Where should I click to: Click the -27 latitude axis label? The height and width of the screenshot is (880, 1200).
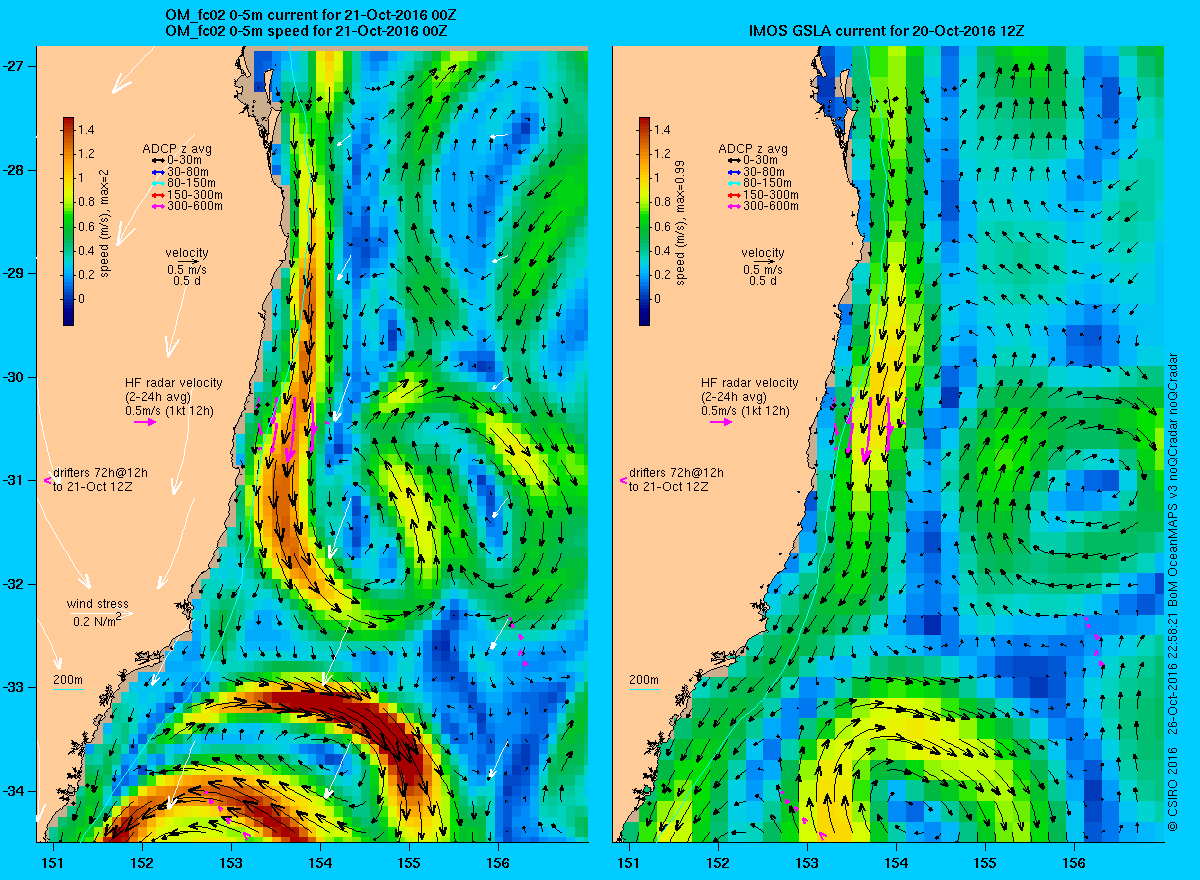(13, 66)
